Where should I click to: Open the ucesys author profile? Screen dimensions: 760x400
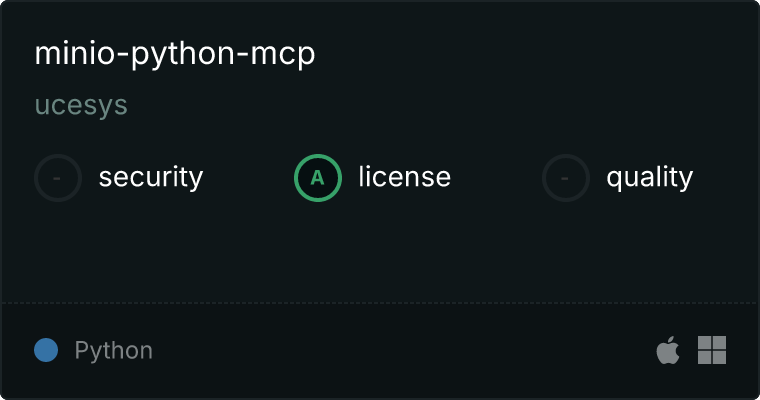(x=81, y=105)
